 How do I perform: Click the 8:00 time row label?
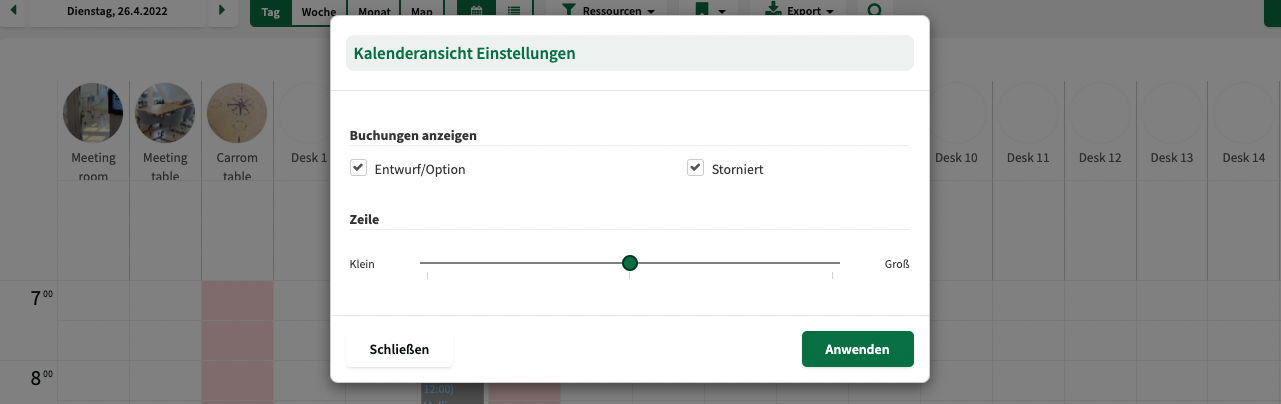tap(41, 378)
